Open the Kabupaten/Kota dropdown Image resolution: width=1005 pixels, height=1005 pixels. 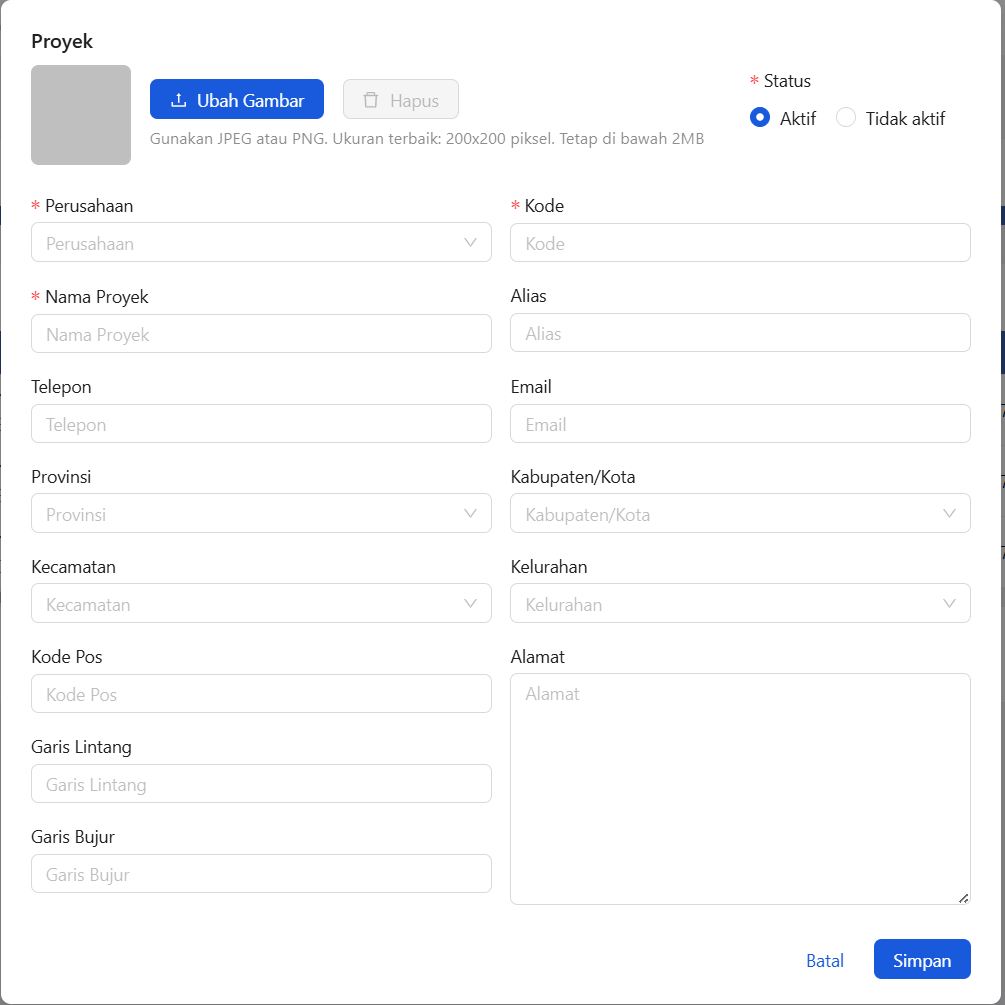click(740, 514)
